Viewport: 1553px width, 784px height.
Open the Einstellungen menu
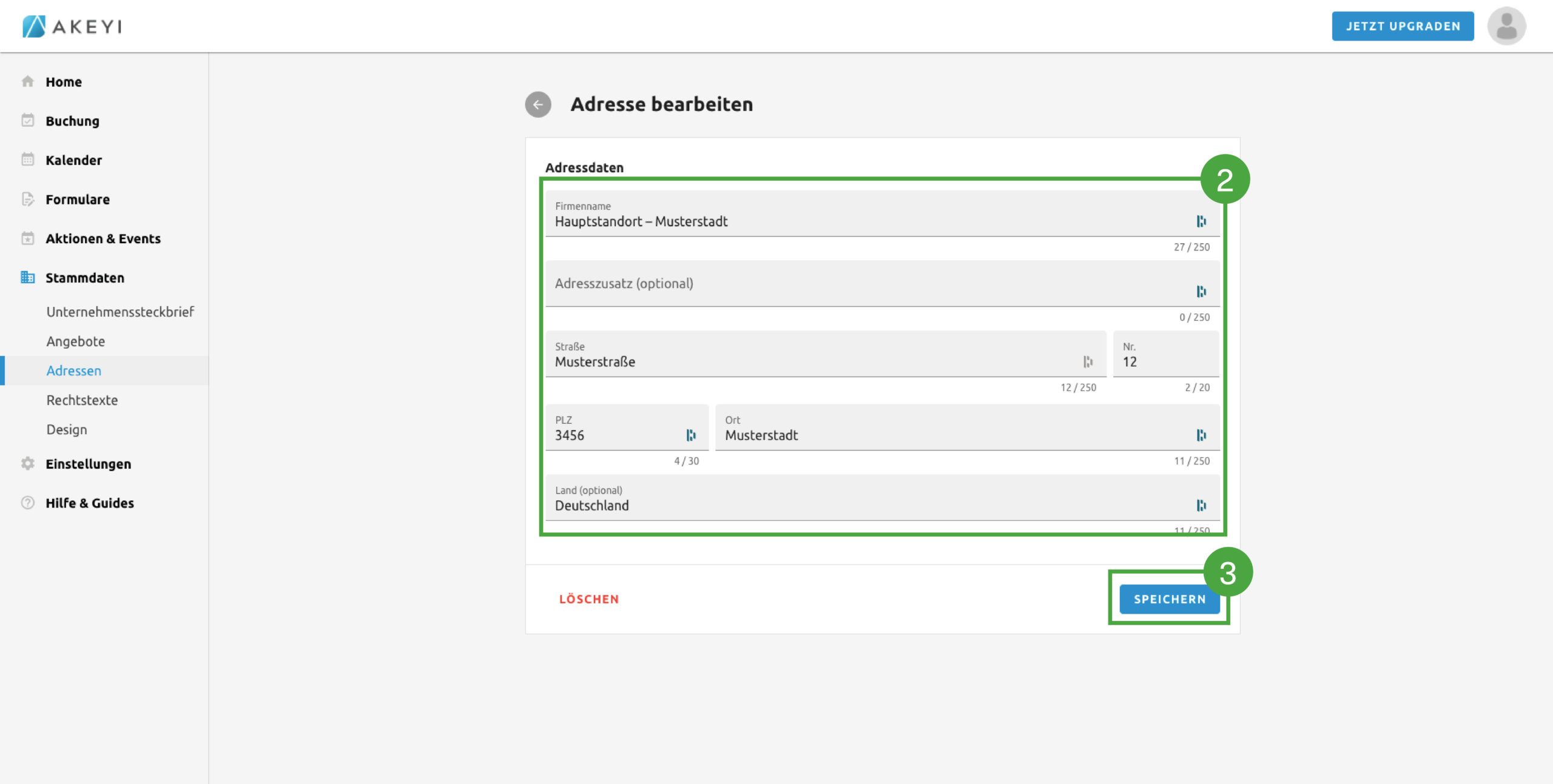pos(88,464)
